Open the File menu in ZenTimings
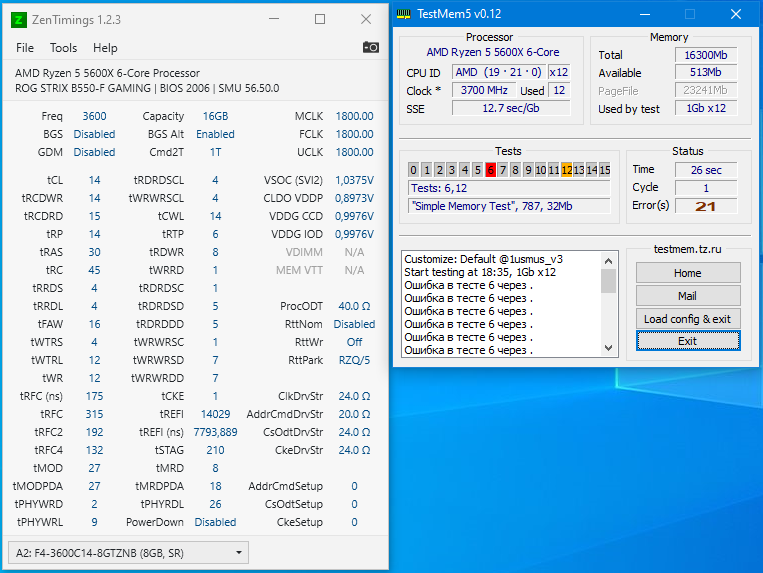 (25, 48)
